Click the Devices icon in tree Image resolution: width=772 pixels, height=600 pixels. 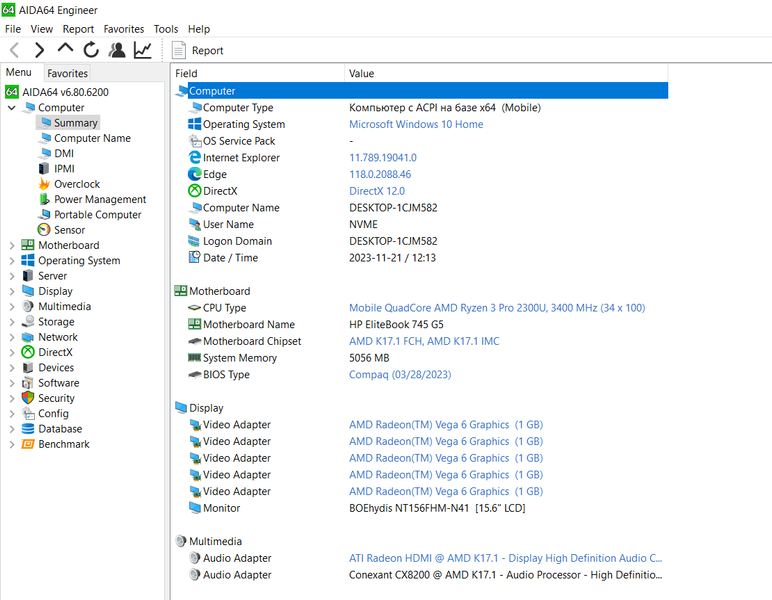28,367
